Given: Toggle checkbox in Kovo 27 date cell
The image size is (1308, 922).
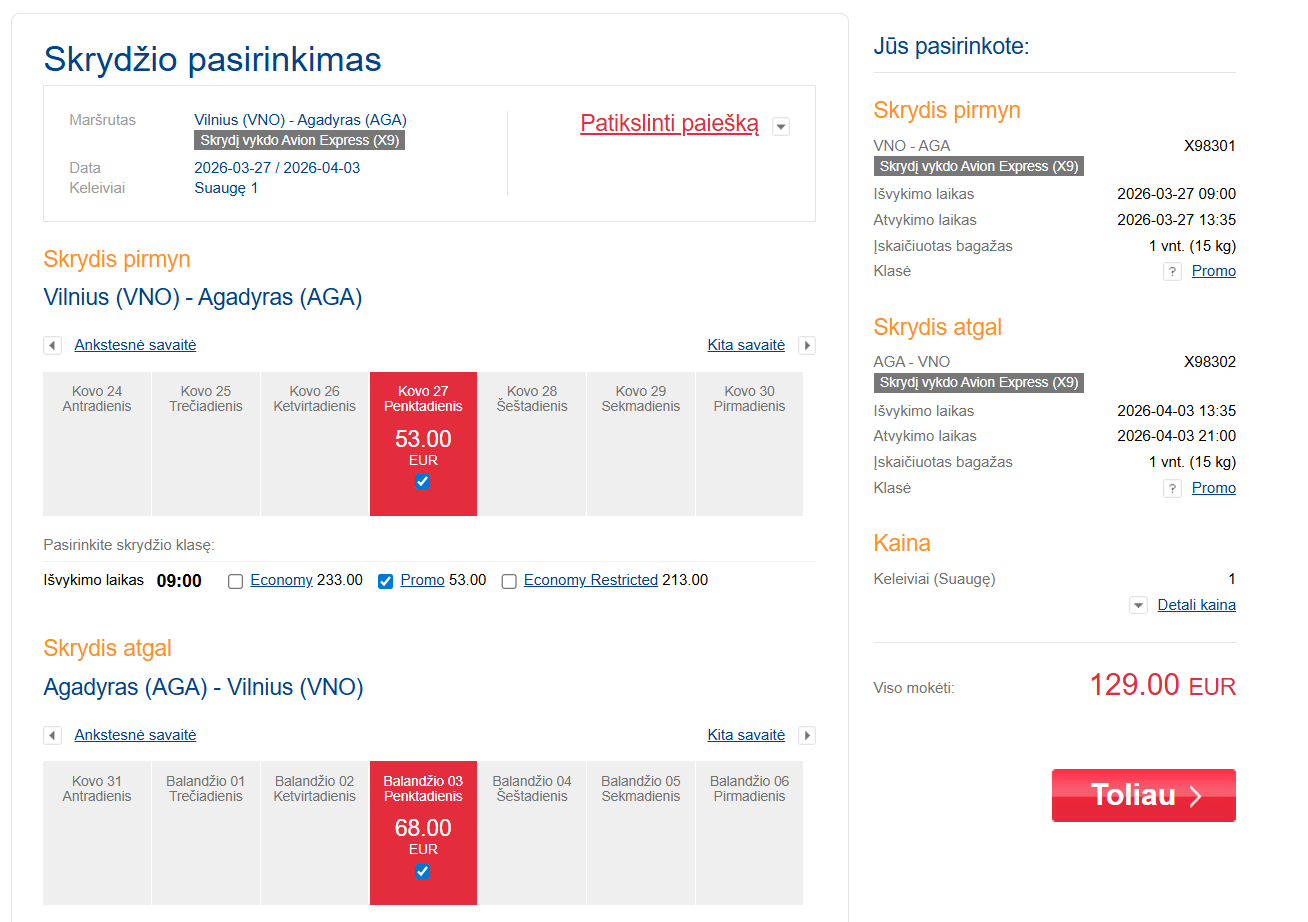Looking at the screenshot, I should pyautogui.click(x=423, y=482).
